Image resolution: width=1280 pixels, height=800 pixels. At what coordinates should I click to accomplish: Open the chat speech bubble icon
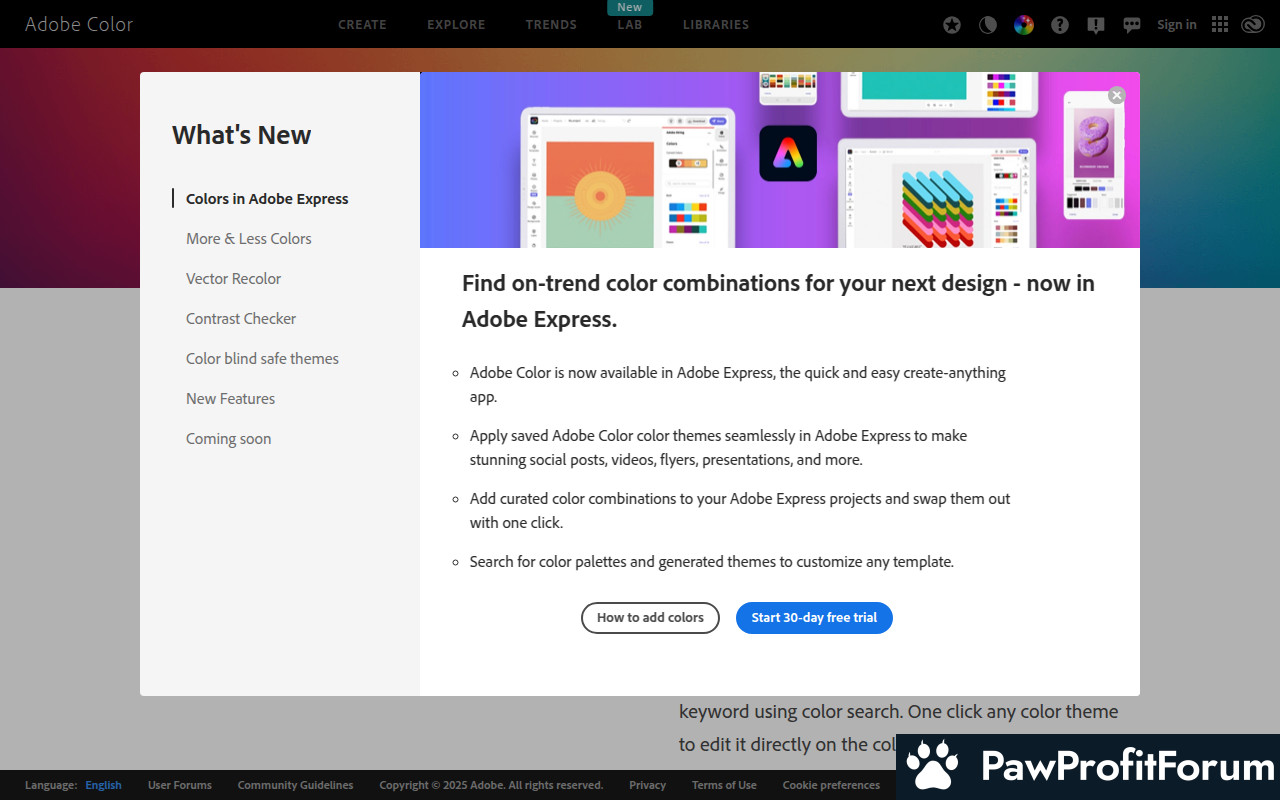[x=1132, y=25]
